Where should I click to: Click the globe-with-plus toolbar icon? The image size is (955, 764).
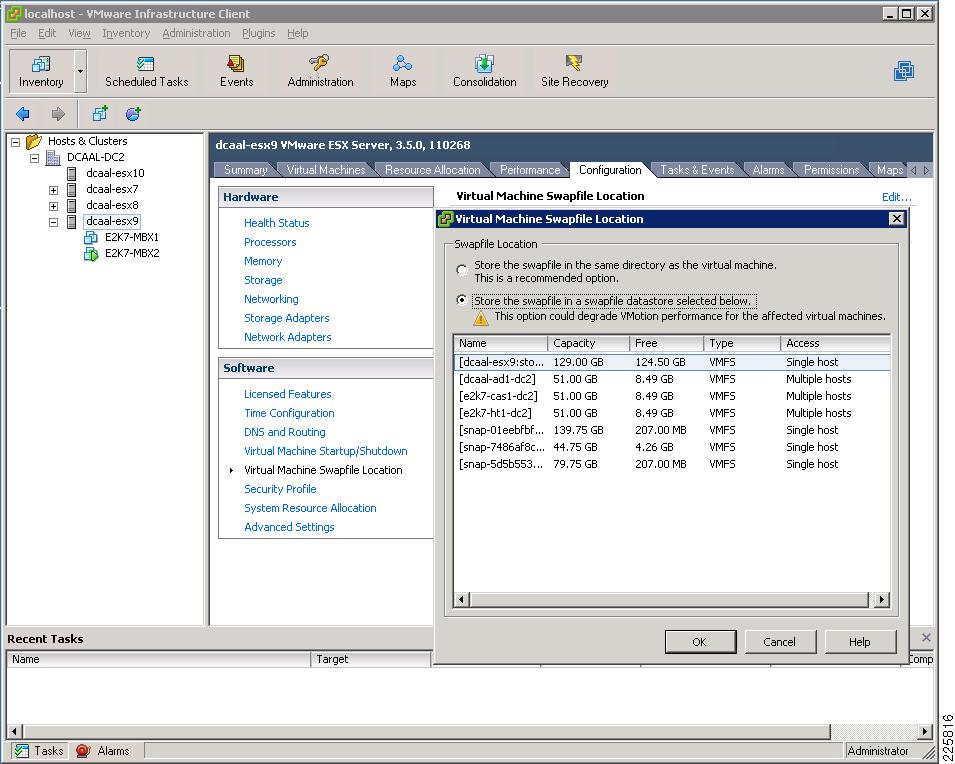(x=133, y=114)
